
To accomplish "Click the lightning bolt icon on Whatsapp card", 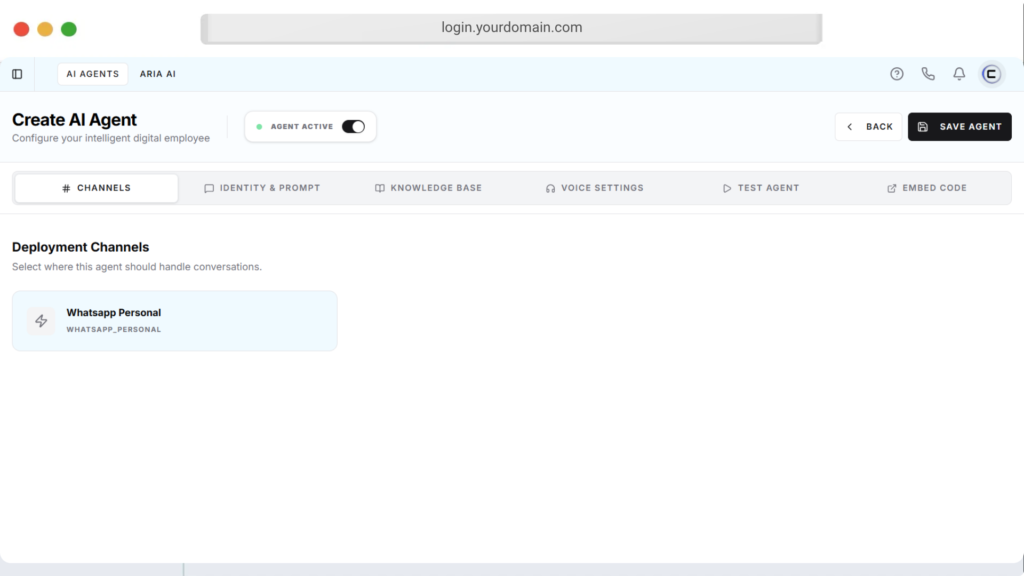I will pyautogui.click(x=41, y=321).
